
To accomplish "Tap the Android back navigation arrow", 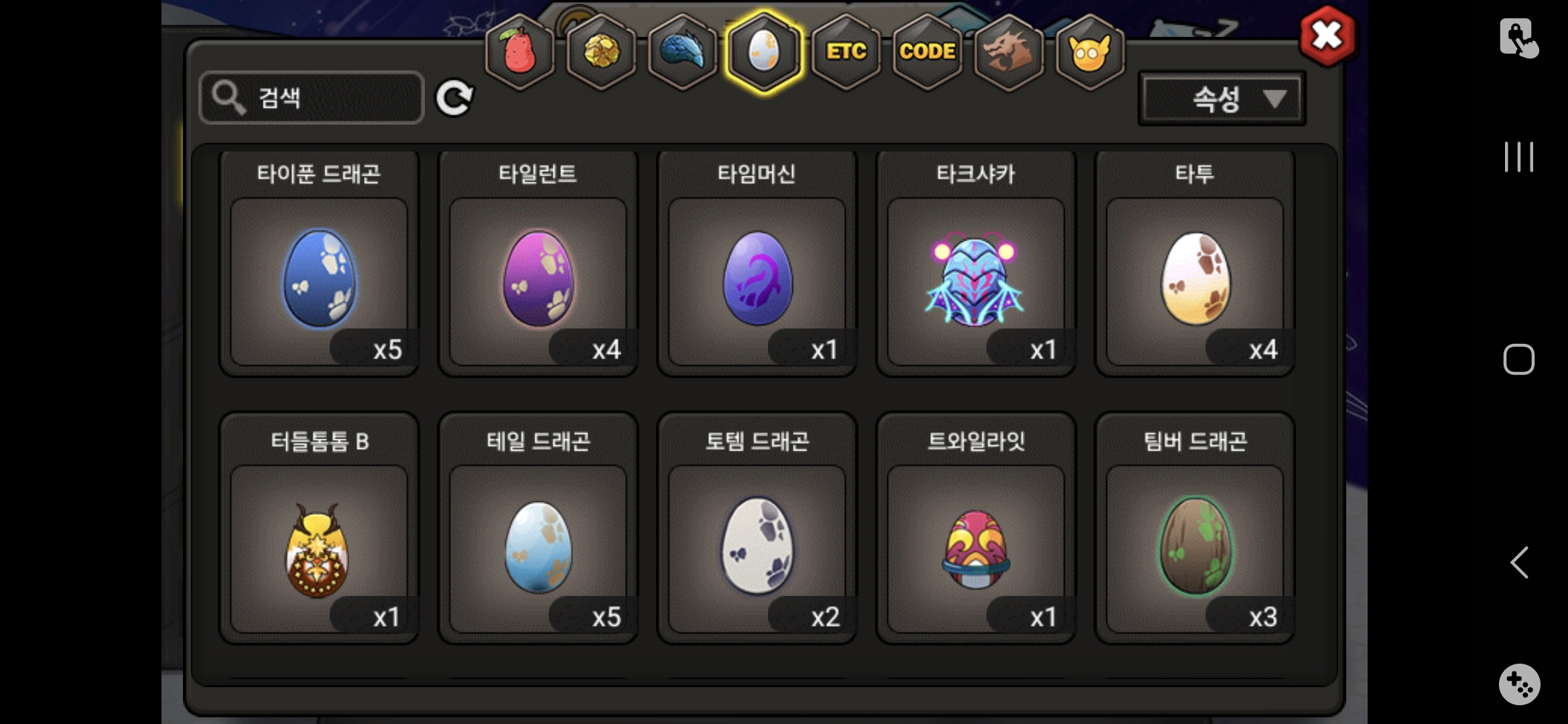I will tap(1518, 562).
